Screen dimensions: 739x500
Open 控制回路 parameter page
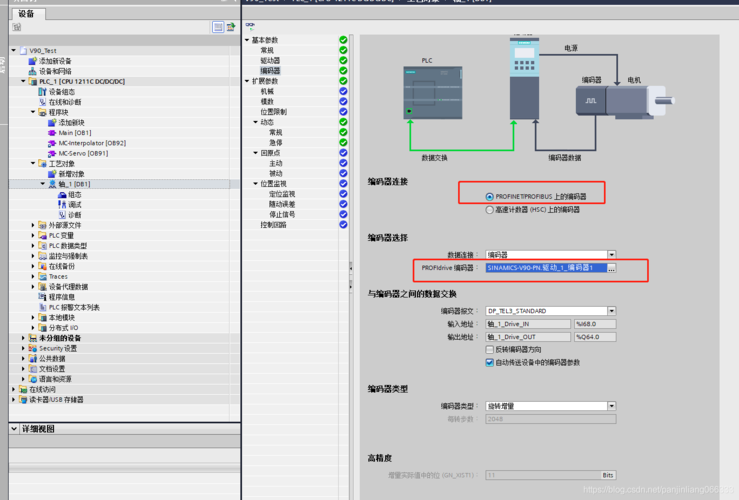point(273,225)
